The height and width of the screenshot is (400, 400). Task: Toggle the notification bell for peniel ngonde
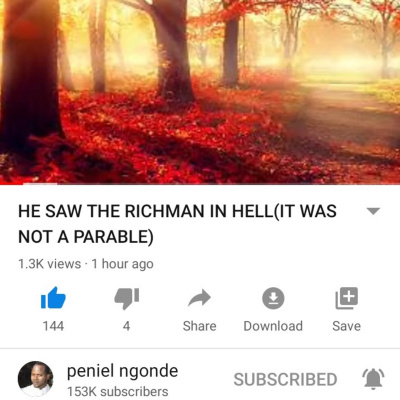coord(373,379)
